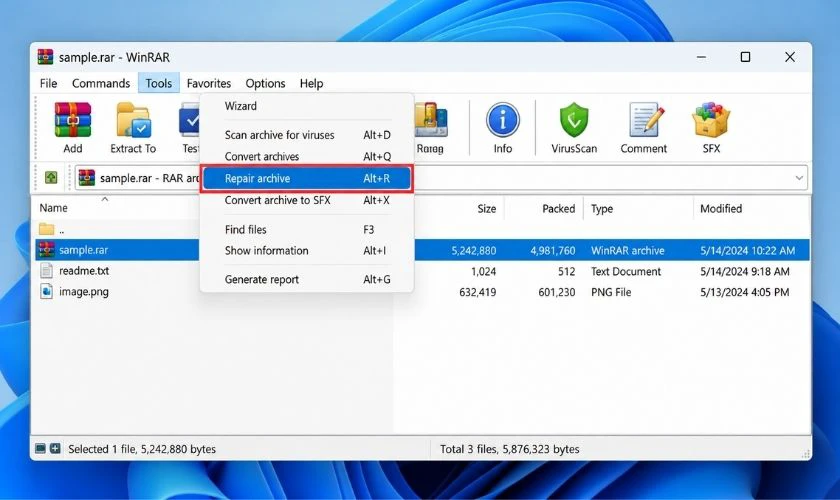Image resolution: width=840 pixels, height=500 pixels.
Task: Open the Comment toolbar icon
Action: coord(643,128)
